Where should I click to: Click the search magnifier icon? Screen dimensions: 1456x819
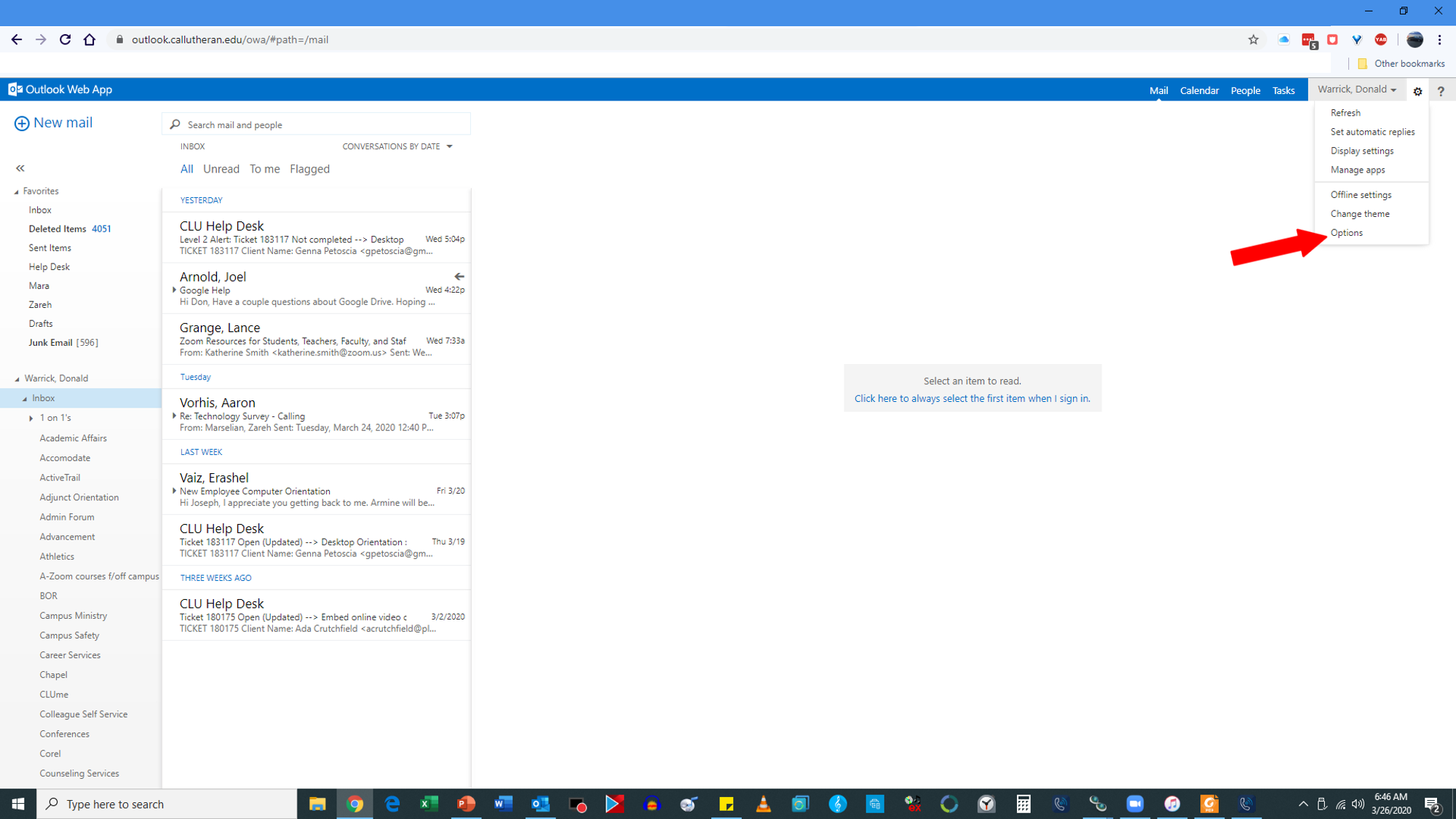(x=175, y=124)
